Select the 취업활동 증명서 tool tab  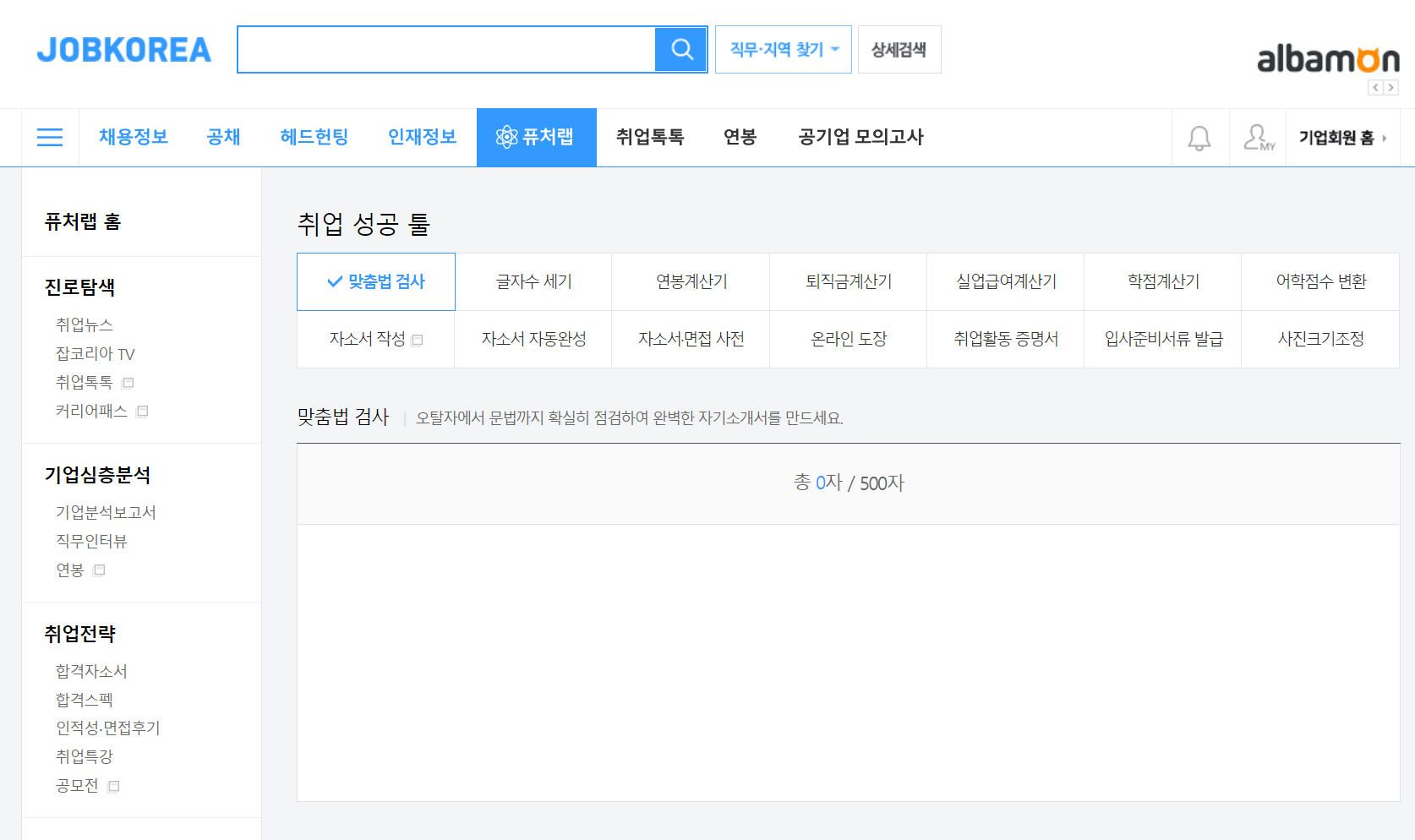click(x=1006, y=339)
